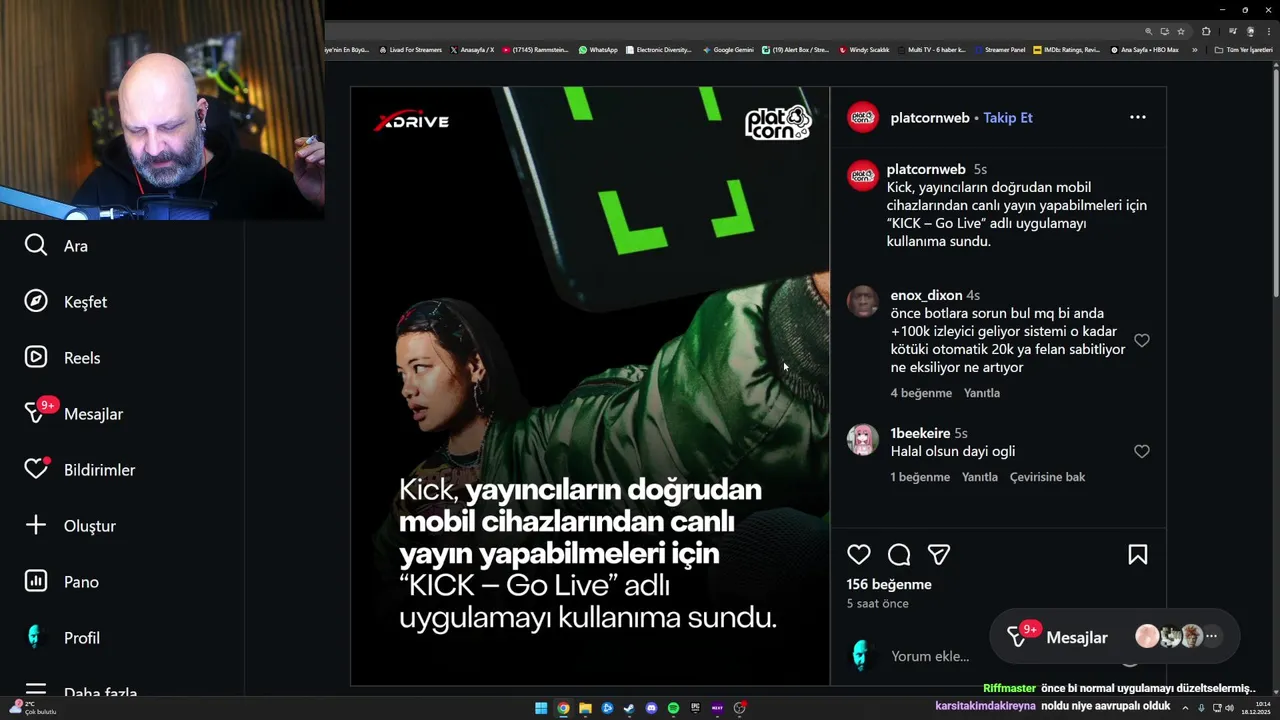
Task: Go to Reels from sidebar
Action: click(63, 358)
